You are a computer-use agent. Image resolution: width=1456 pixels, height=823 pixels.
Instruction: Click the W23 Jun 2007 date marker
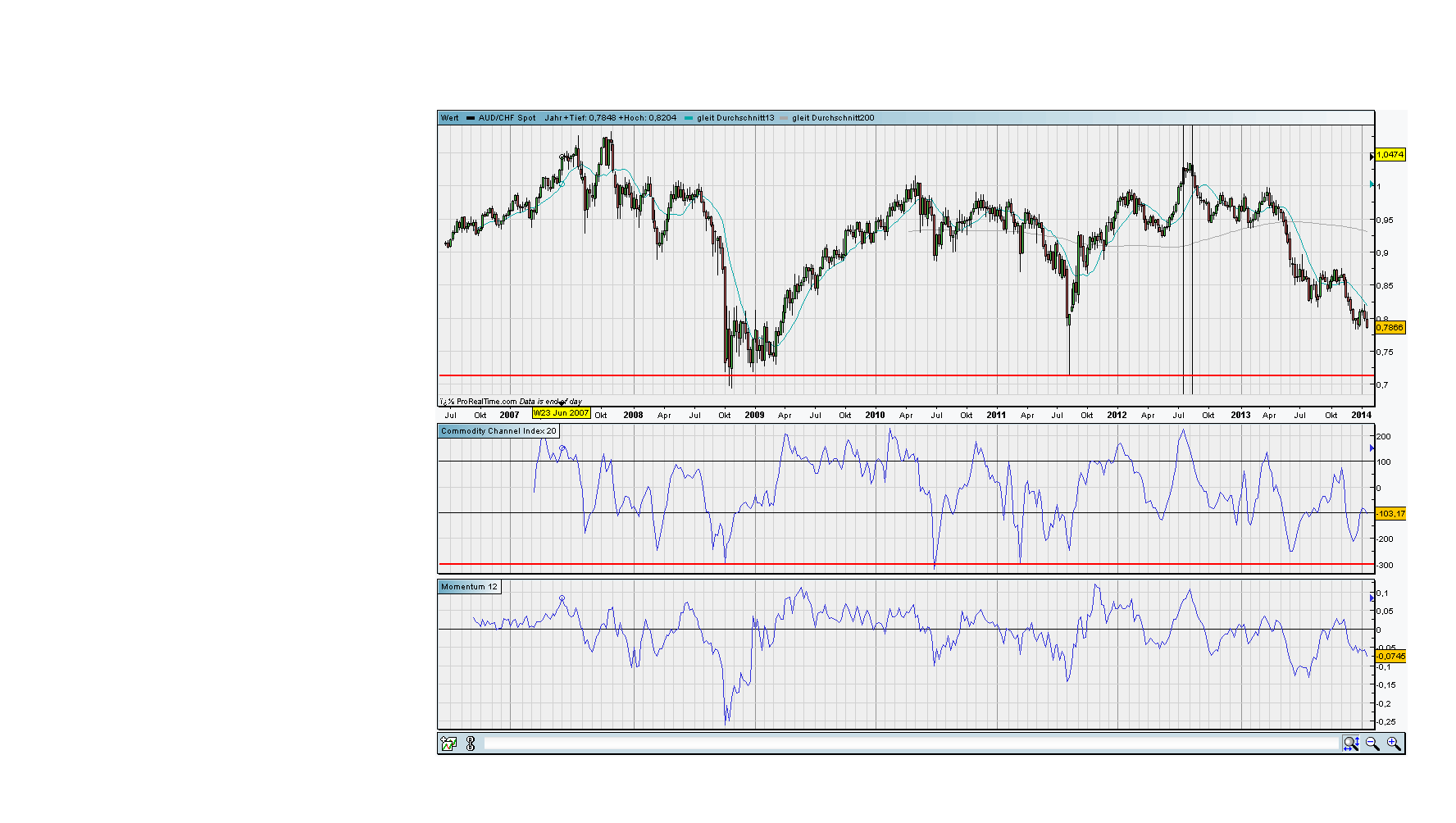point(562,413)
